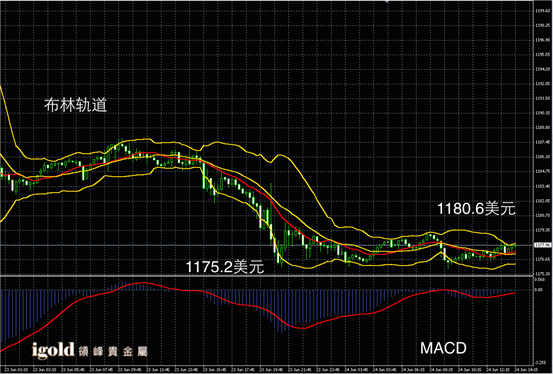The image size is (553, 374).
Task: Click the 1199.60 price axis label
Action: point(542,11)
